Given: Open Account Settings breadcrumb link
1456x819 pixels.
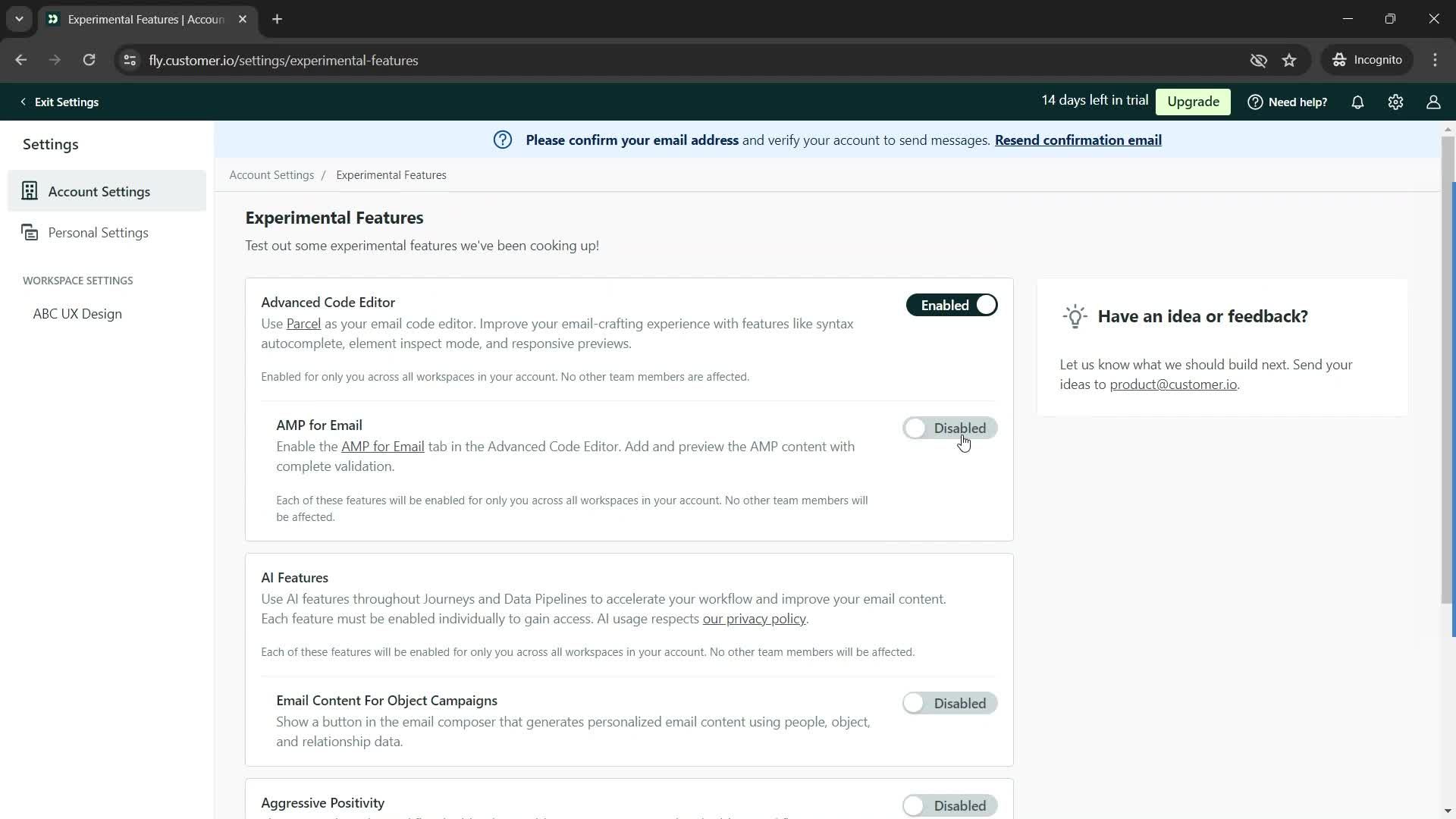Looking at the screenshot, I should click(272, 175).
